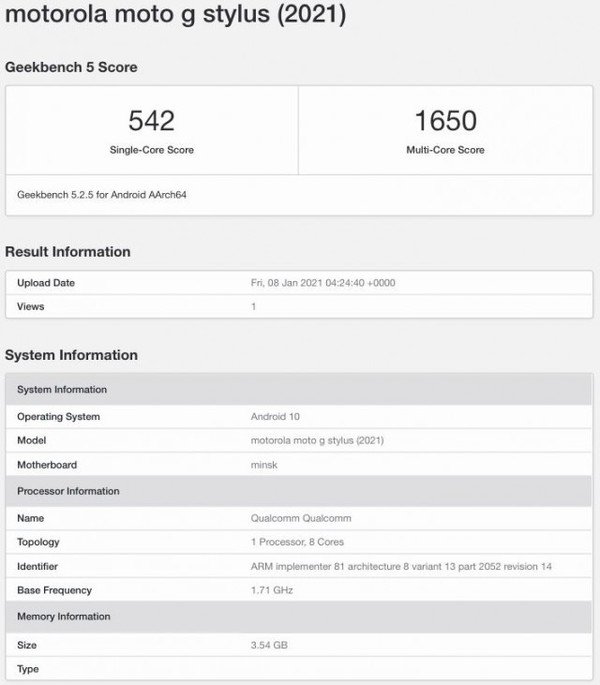The image size is (600, 685).
Task: Select the multi-core score value 1650
Action: [445, 121]
